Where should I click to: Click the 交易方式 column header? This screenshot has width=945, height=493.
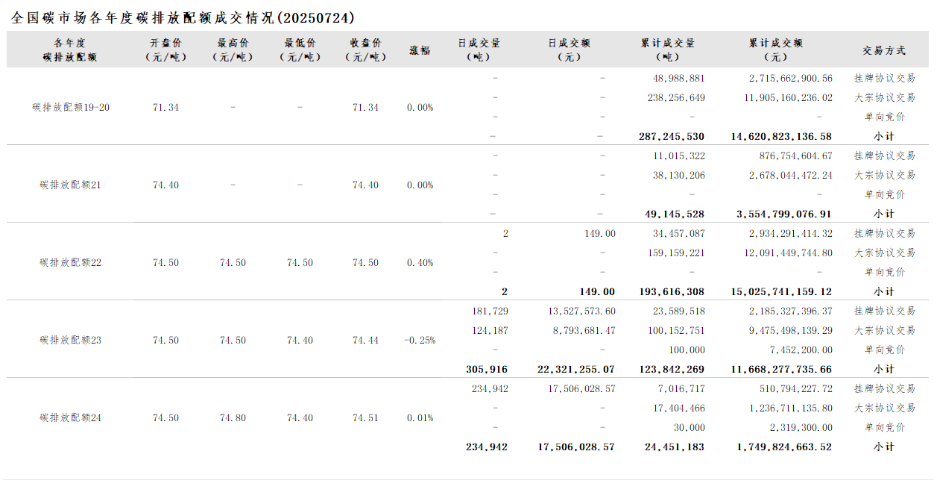click(x=883, y=50)
